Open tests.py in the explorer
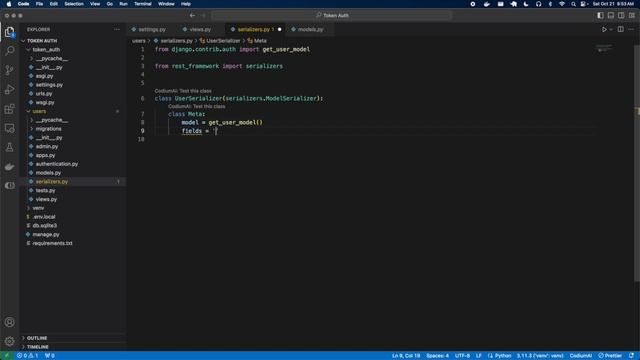Screen dimensions: 640x360 point(45,191)
